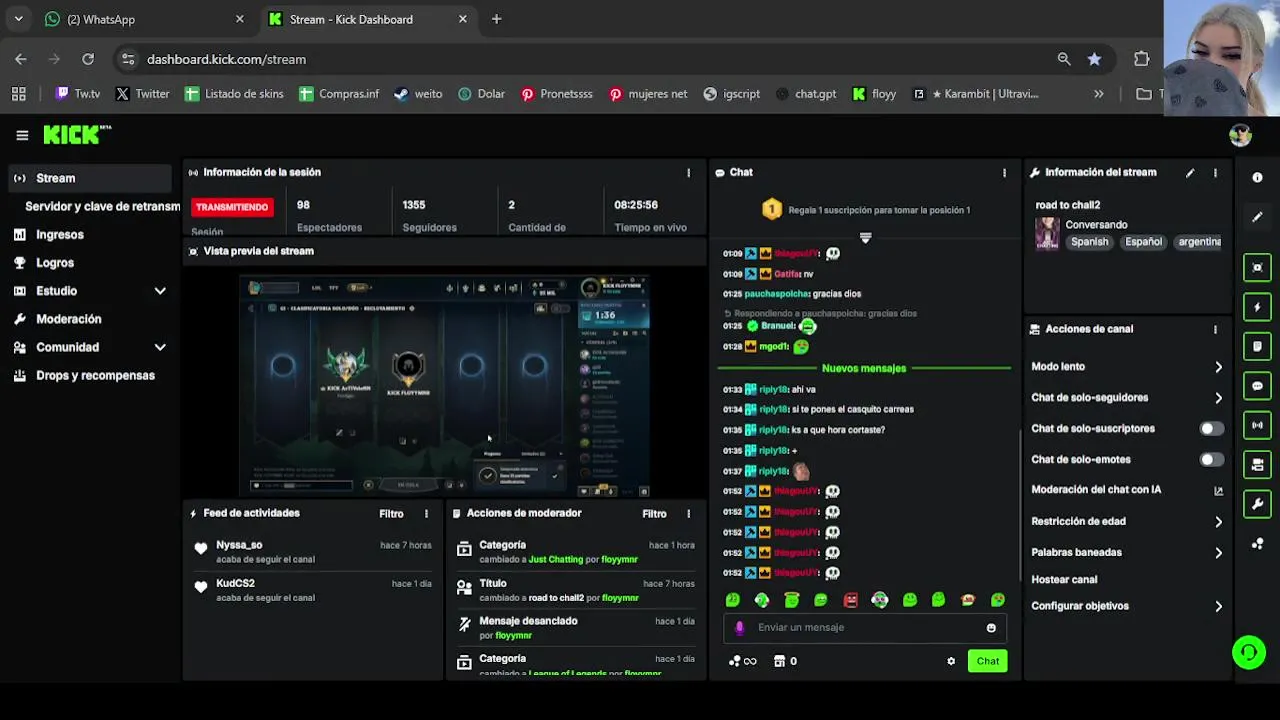Open a new browser tab

pyautogui.click(x=496, y=19)
